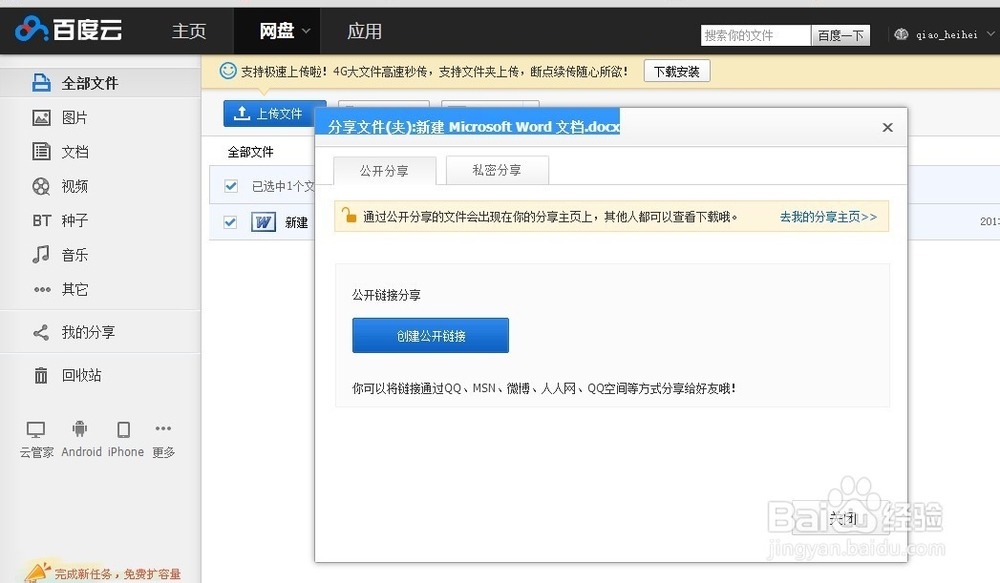Open the 主页 home tab
1000x583 pixels.
coord(189,31)
